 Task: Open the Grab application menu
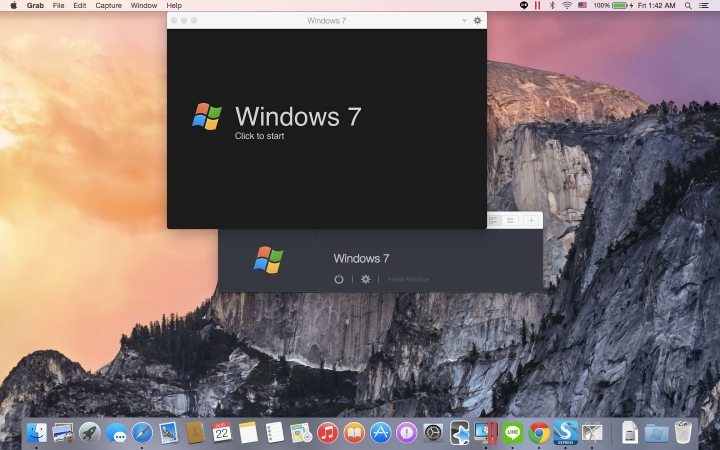pos(35,6)
